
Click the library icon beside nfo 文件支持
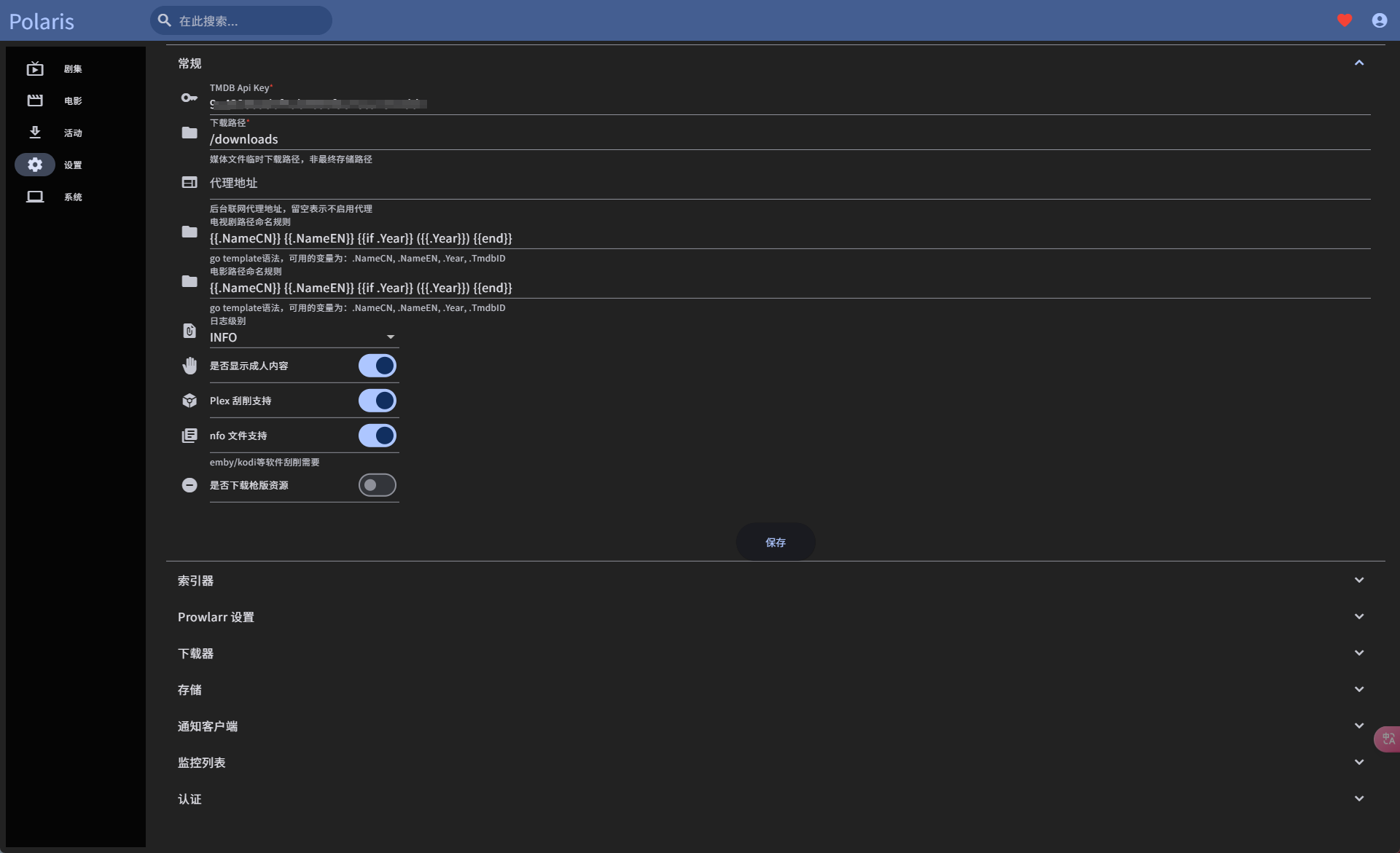pyautogui.click(x=189, y=436)
